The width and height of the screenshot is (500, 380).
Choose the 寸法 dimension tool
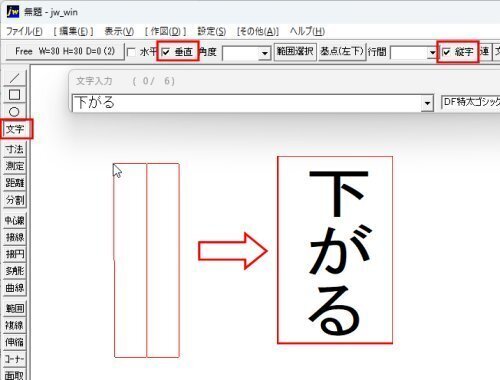[x=15, y=149]
